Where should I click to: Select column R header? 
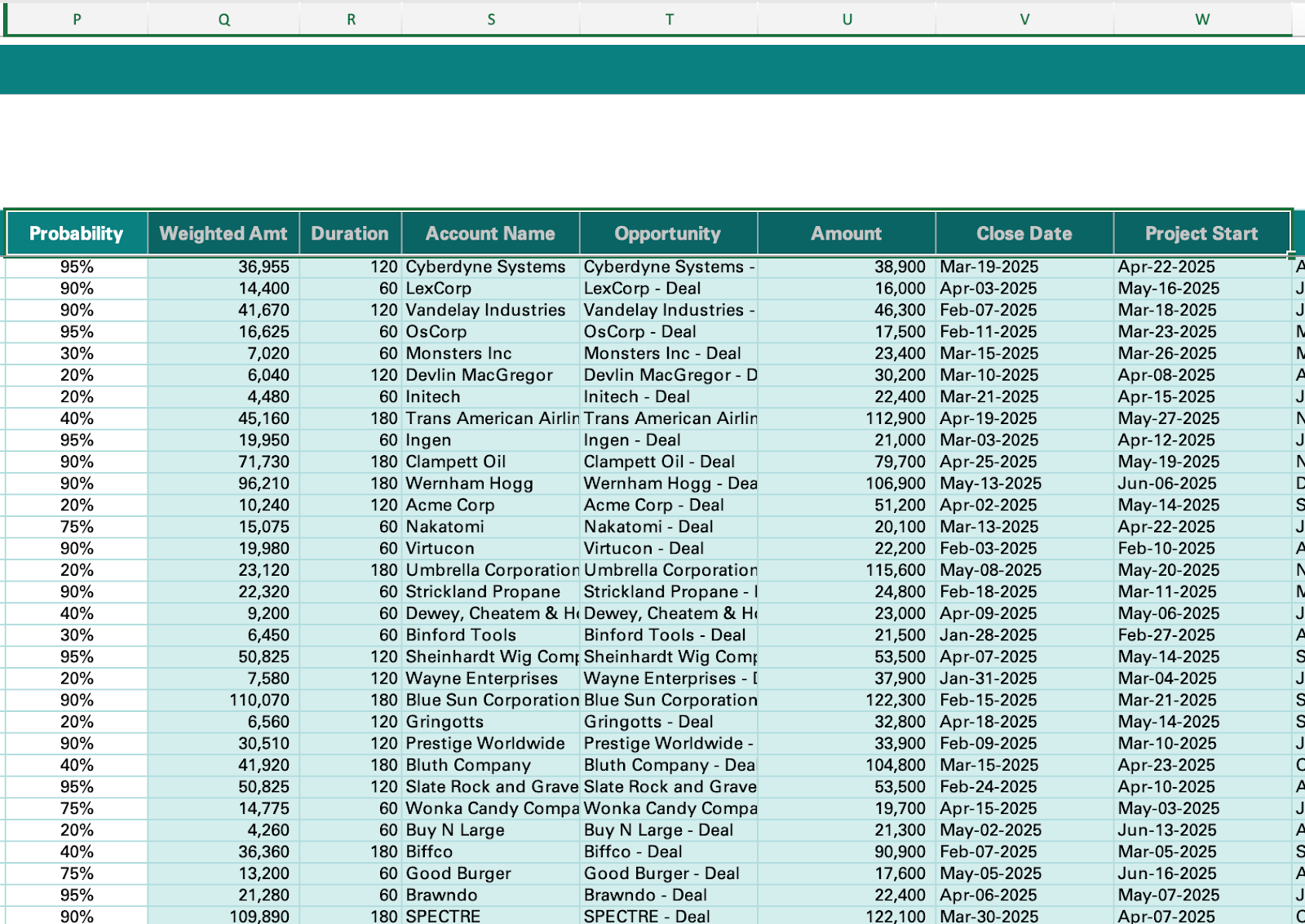[351, 19]
